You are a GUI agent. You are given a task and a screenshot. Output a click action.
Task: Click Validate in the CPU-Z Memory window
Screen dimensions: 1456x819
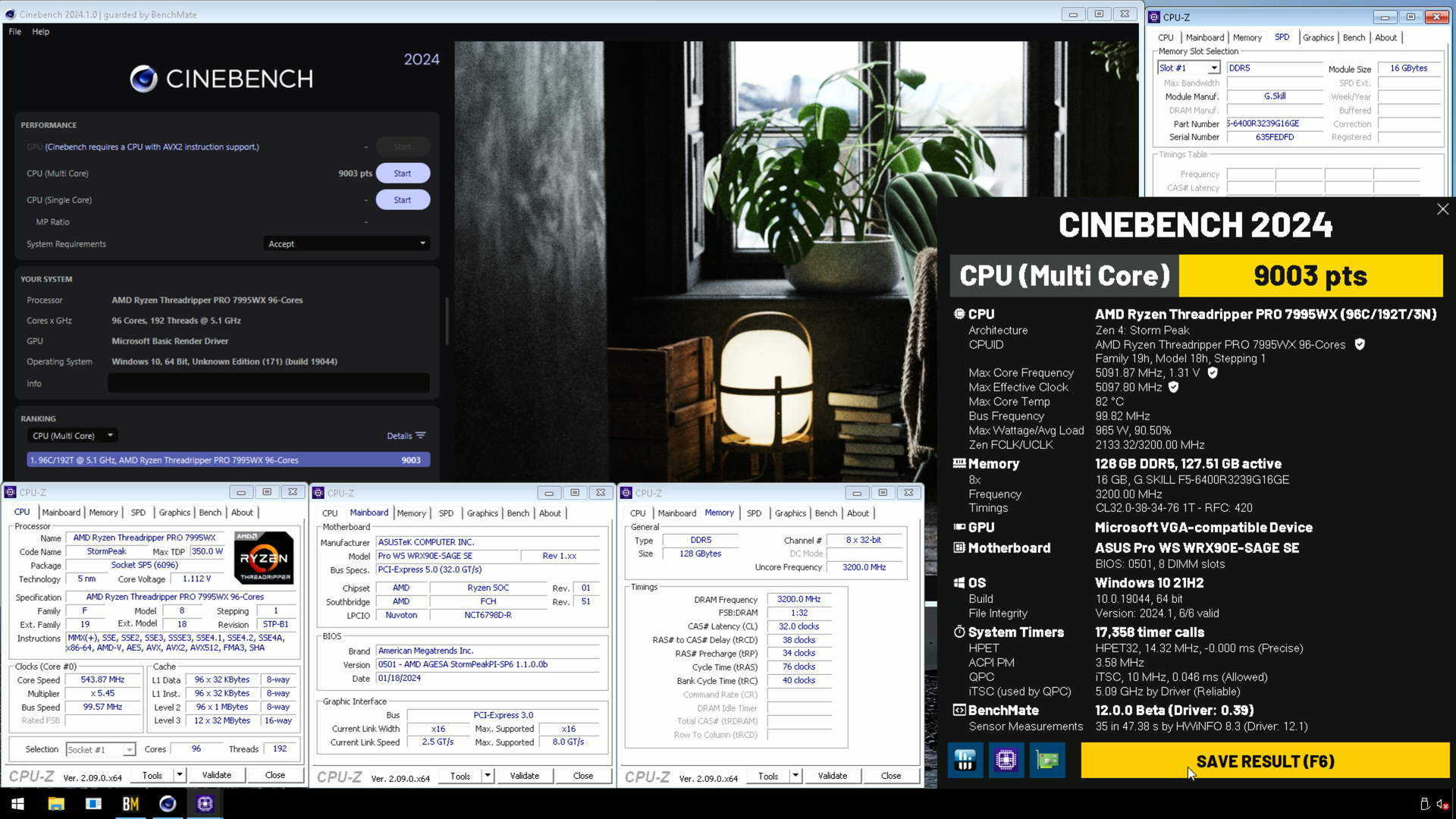point(833,776)
